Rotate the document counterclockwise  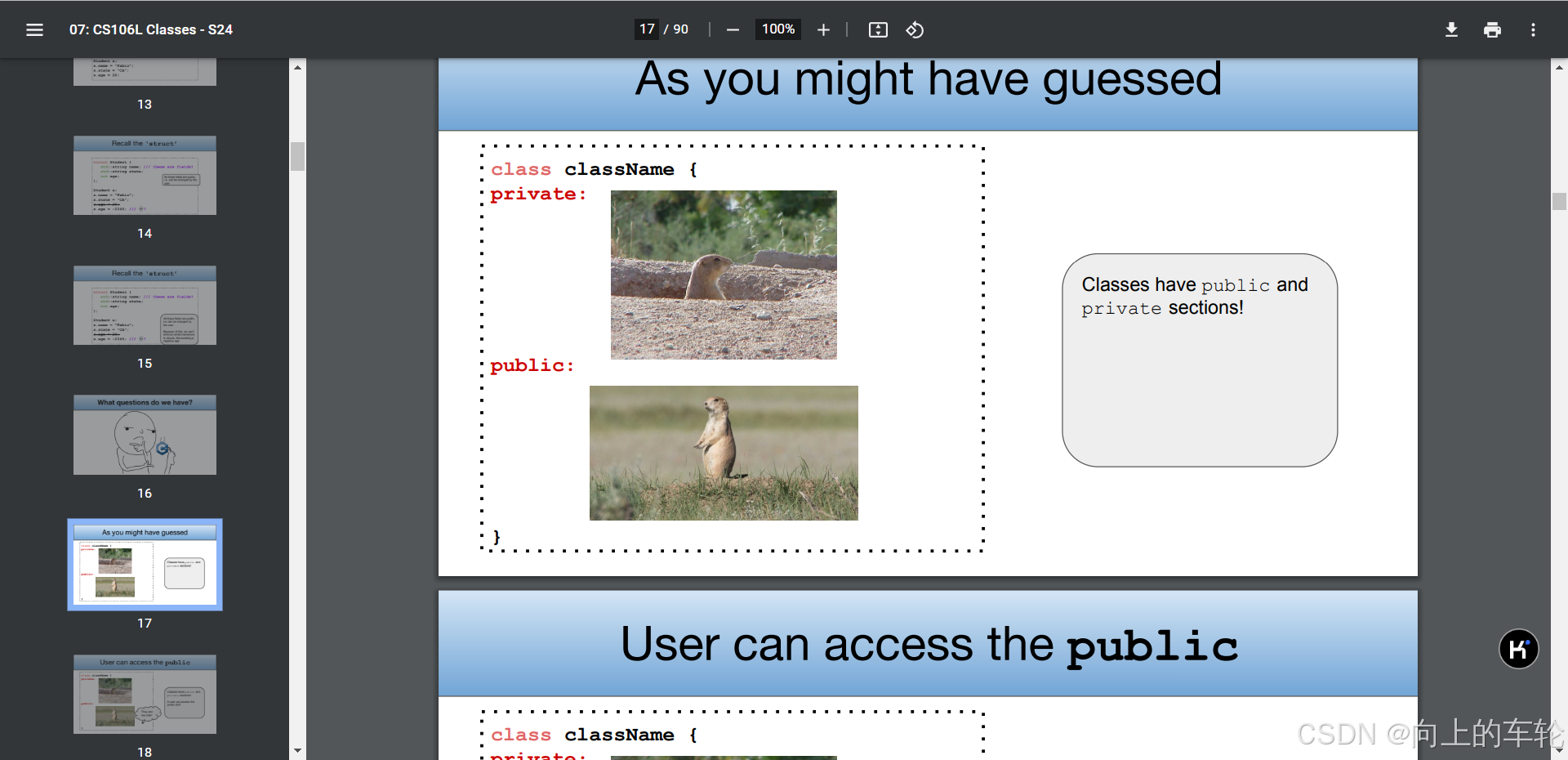point(915,29)
